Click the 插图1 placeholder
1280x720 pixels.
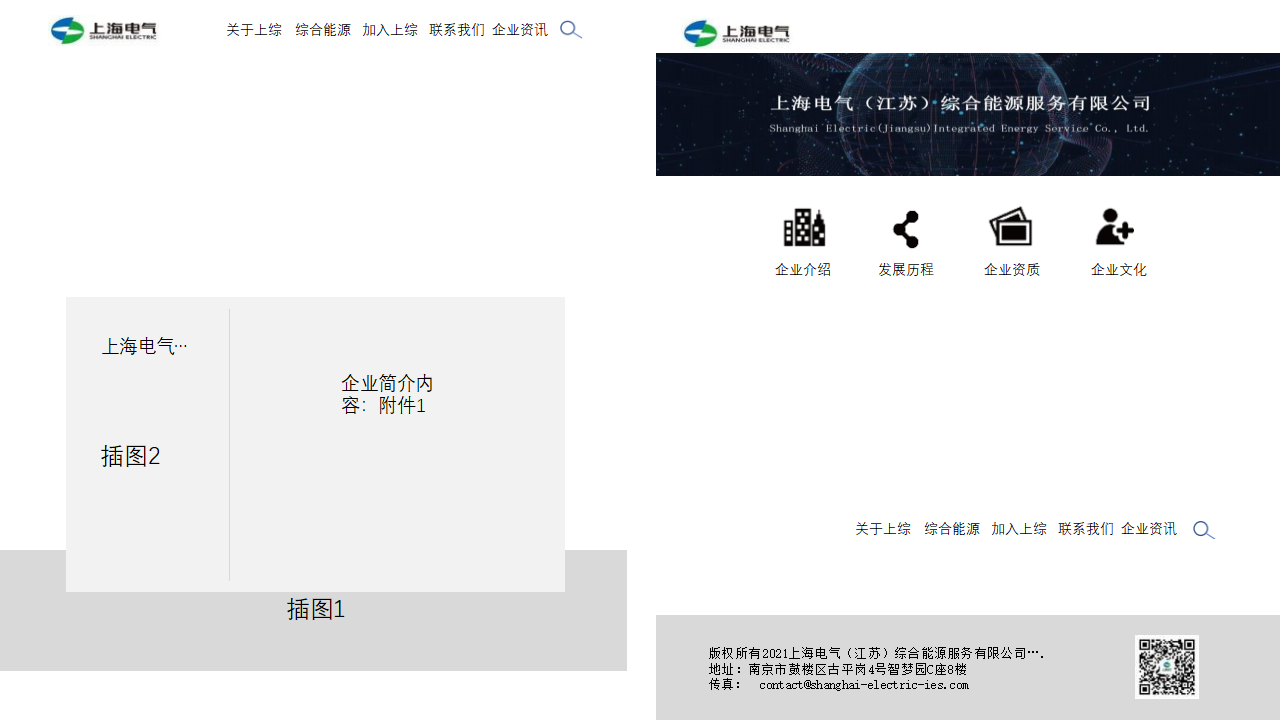point(316,609)
